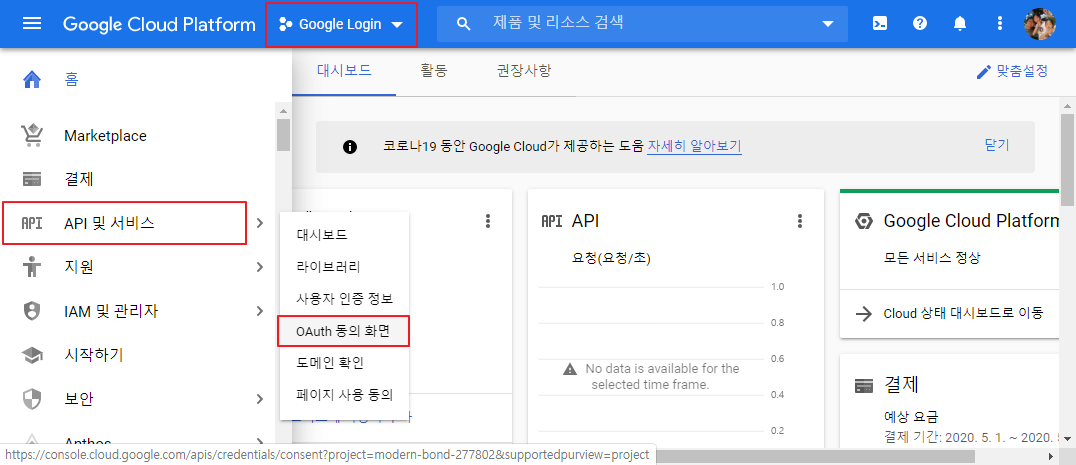Click the billing card icon beside 결제 in sidebar
The height and width of the screenshot is (465, 1076).
32,180
